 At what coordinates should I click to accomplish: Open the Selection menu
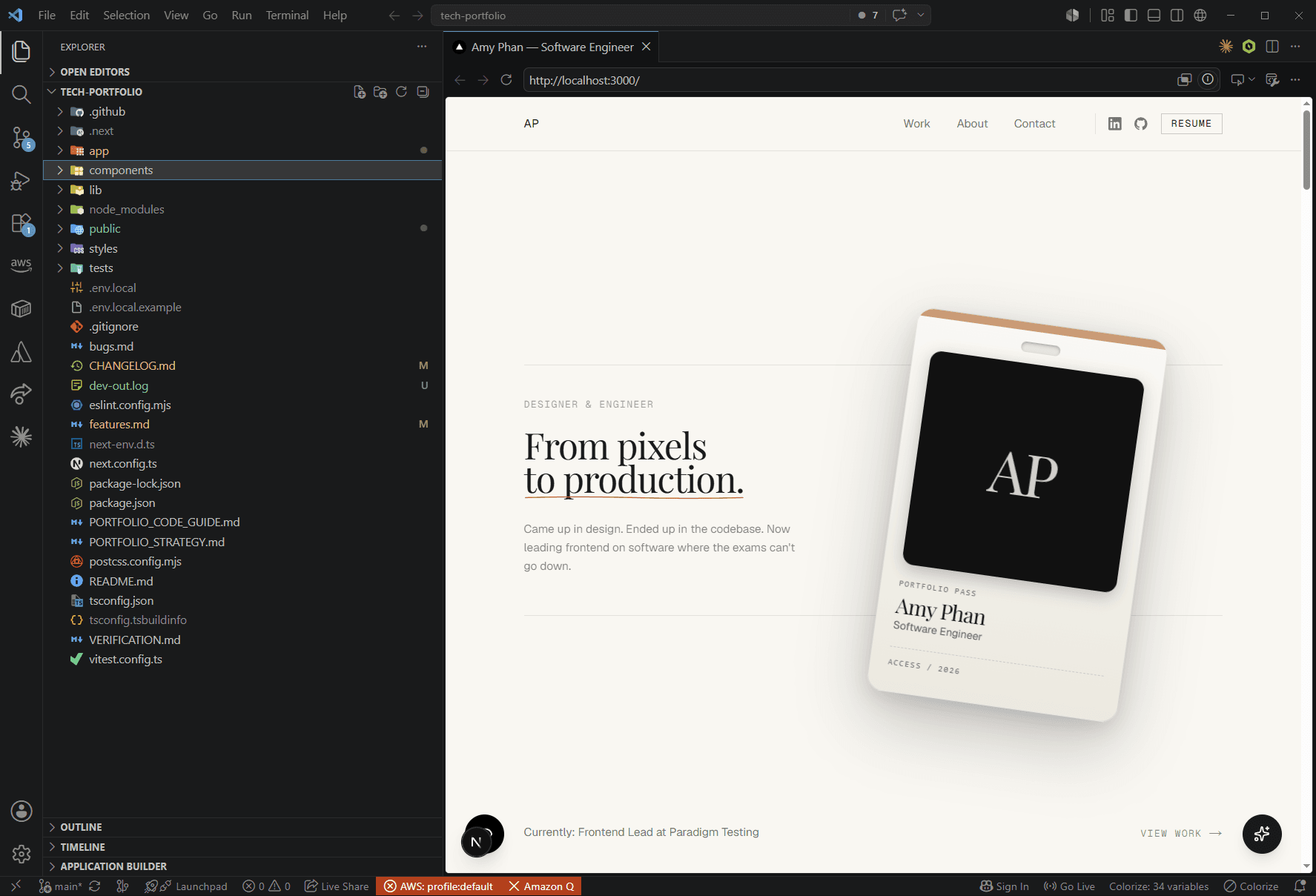coord(126,16)
